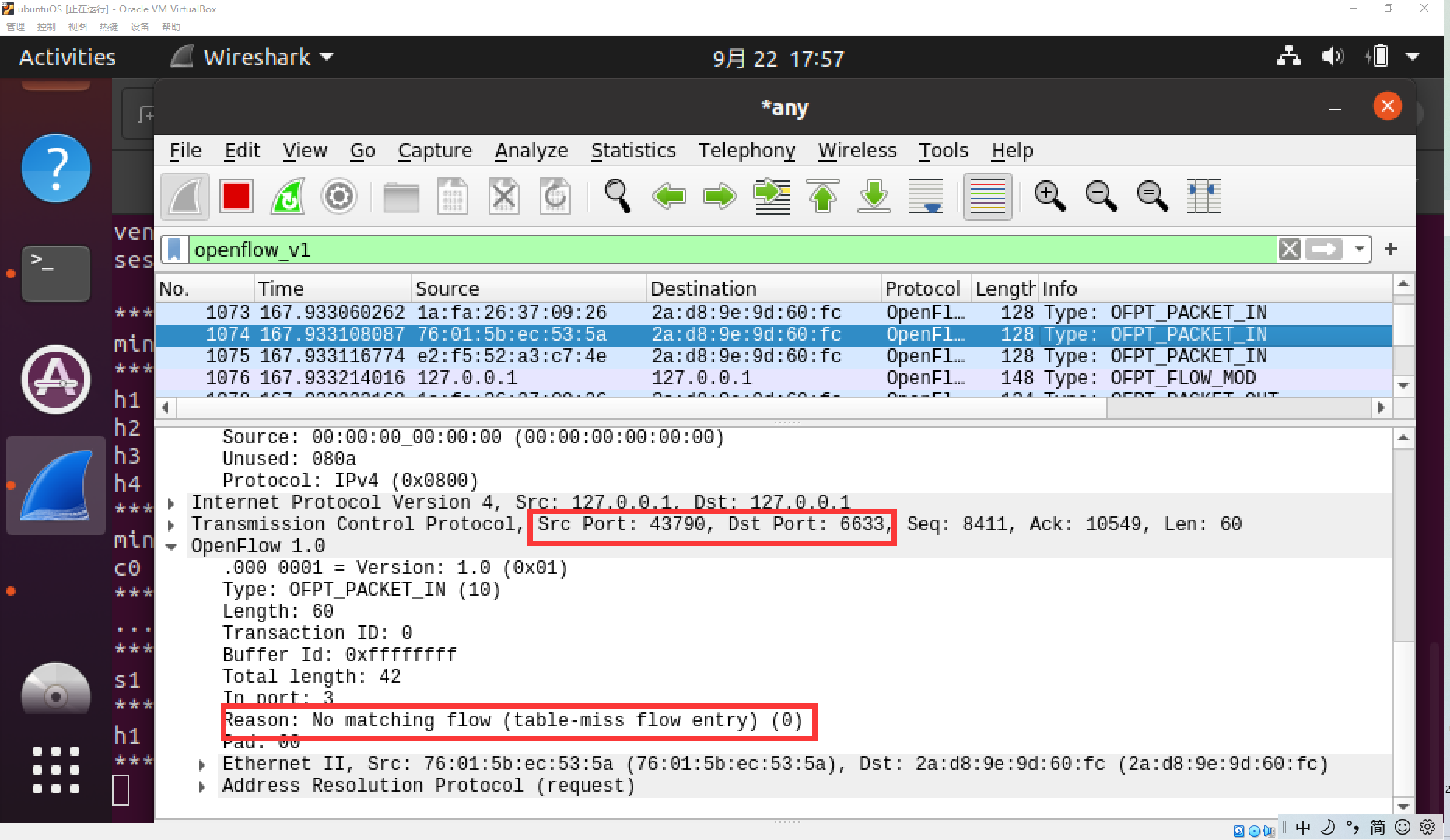The width and height of the screenshot is (1450, 840).
Task: Toggle packet colorization rules
Action: (988, 197)
